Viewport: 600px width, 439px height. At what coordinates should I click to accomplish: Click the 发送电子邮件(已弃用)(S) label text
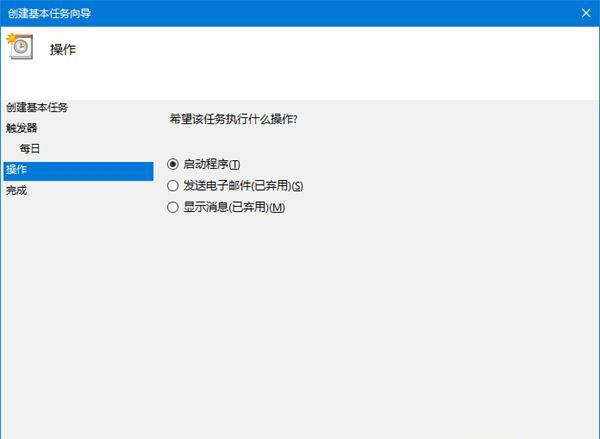[x=242, y=185]
